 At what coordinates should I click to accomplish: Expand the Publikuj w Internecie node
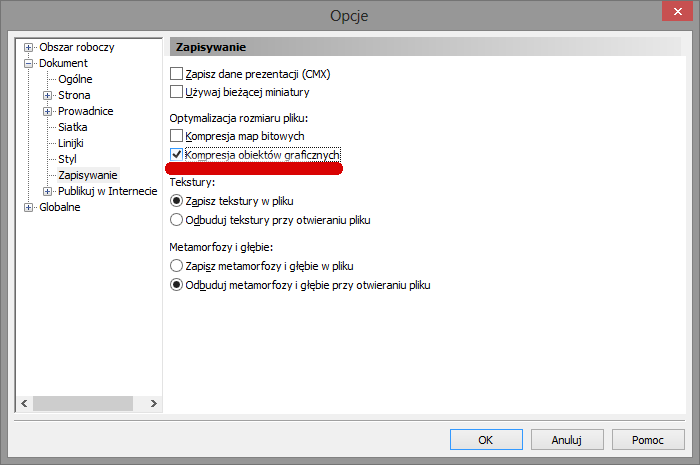click(x=47, y=191)
